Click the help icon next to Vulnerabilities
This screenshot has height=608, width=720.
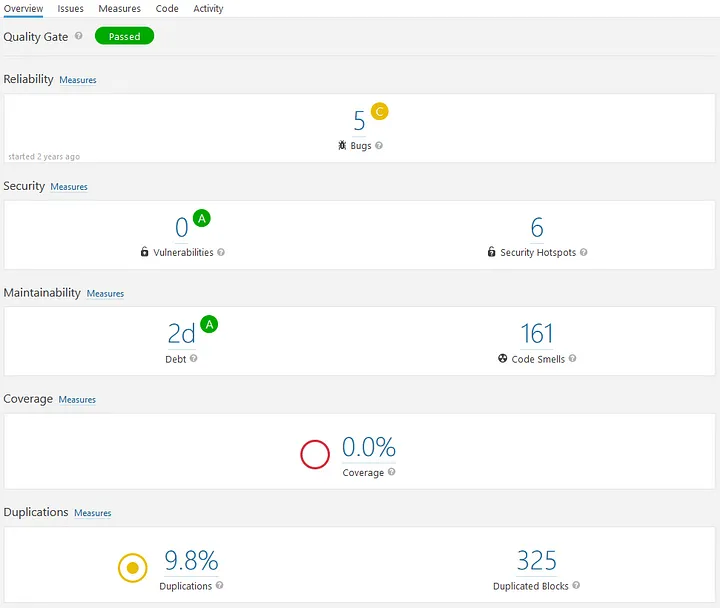click(x=221, y=252)
